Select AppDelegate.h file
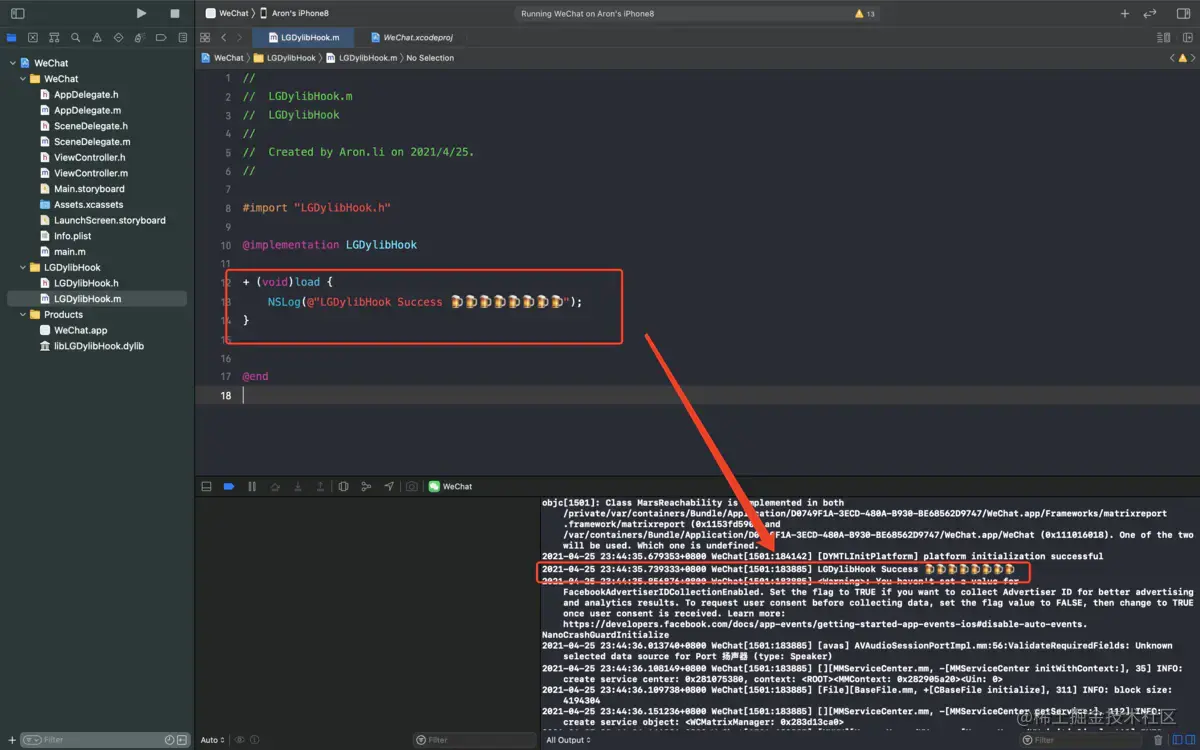Screen dimensions: 1200x750 pos(86,94)
